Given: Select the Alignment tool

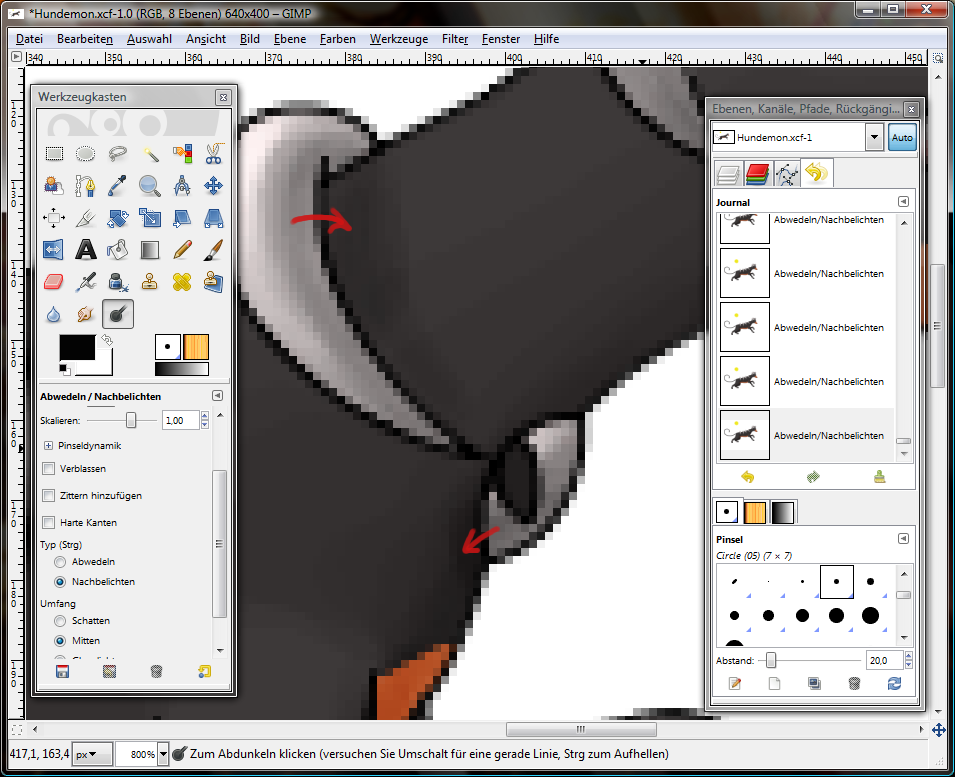Looking at the screenshot, I should 54,217.
